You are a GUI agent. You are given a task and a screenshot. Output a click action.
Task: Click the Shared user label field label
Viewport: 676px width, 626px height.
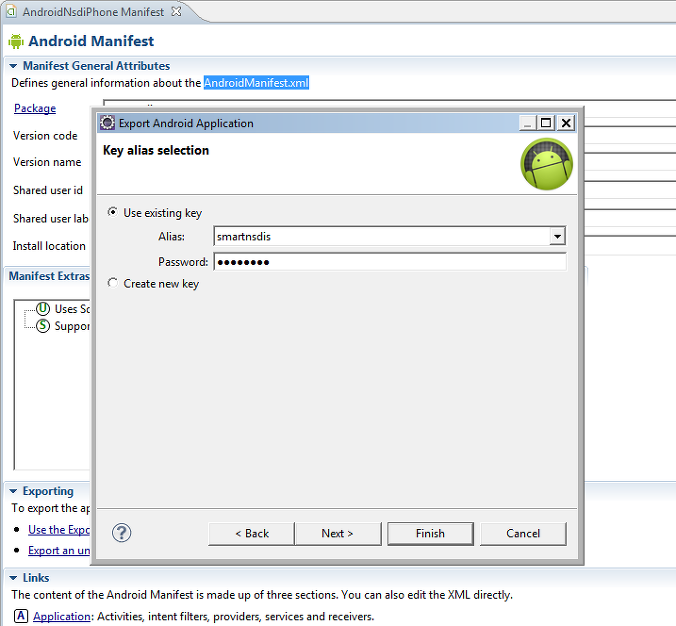(51, 219)
